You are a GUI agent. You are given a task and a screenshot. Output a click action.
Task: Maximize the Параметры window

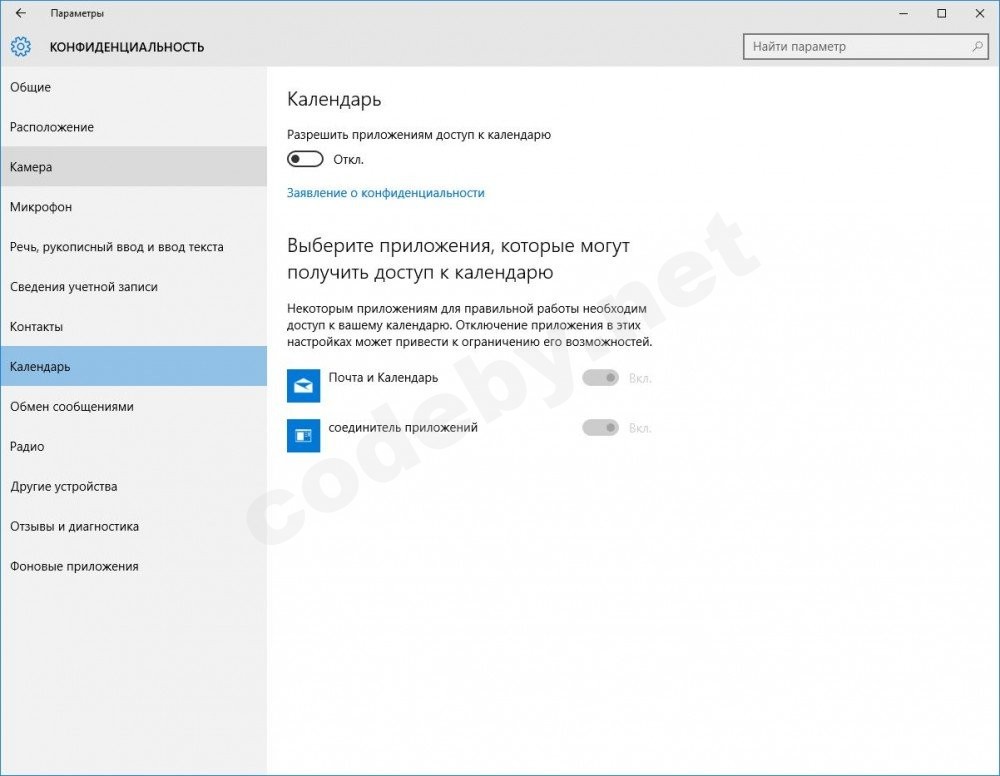click(x=941, y=13)
